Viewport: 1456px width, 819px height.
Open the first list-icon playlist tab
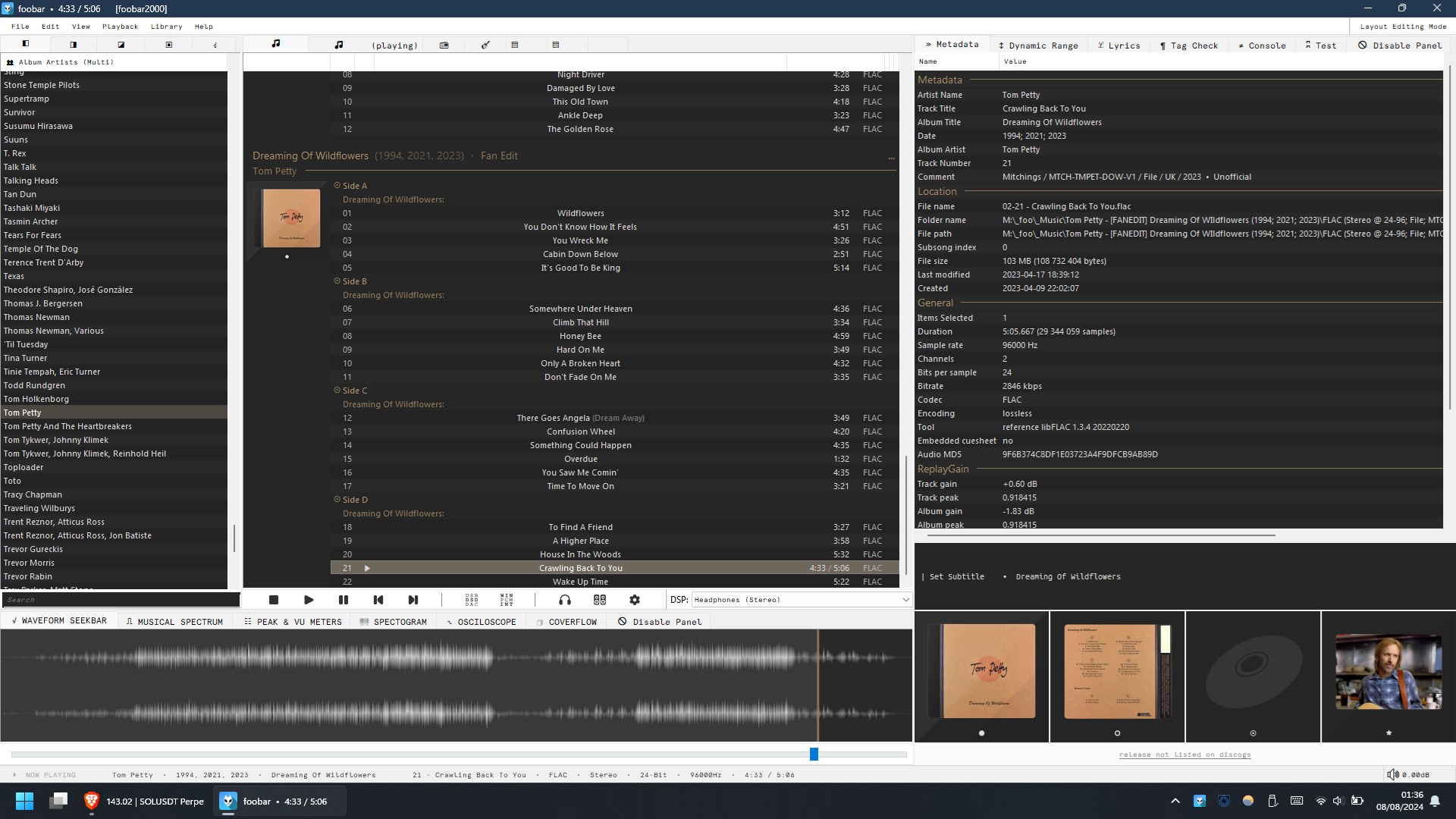(x=515, y=45)
